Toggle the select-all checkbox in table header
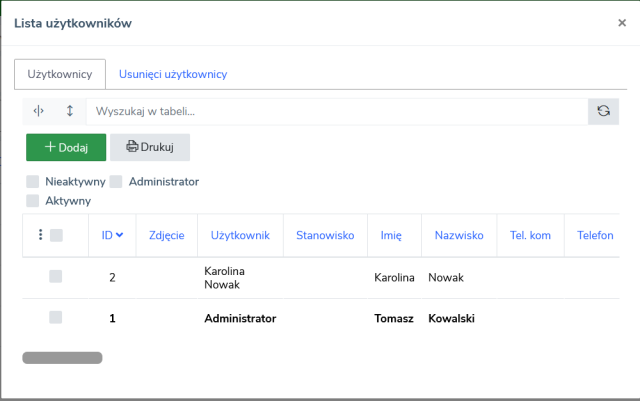Image resolution: width=640 pixels, height=401 pixels. (x=56, y=235)
